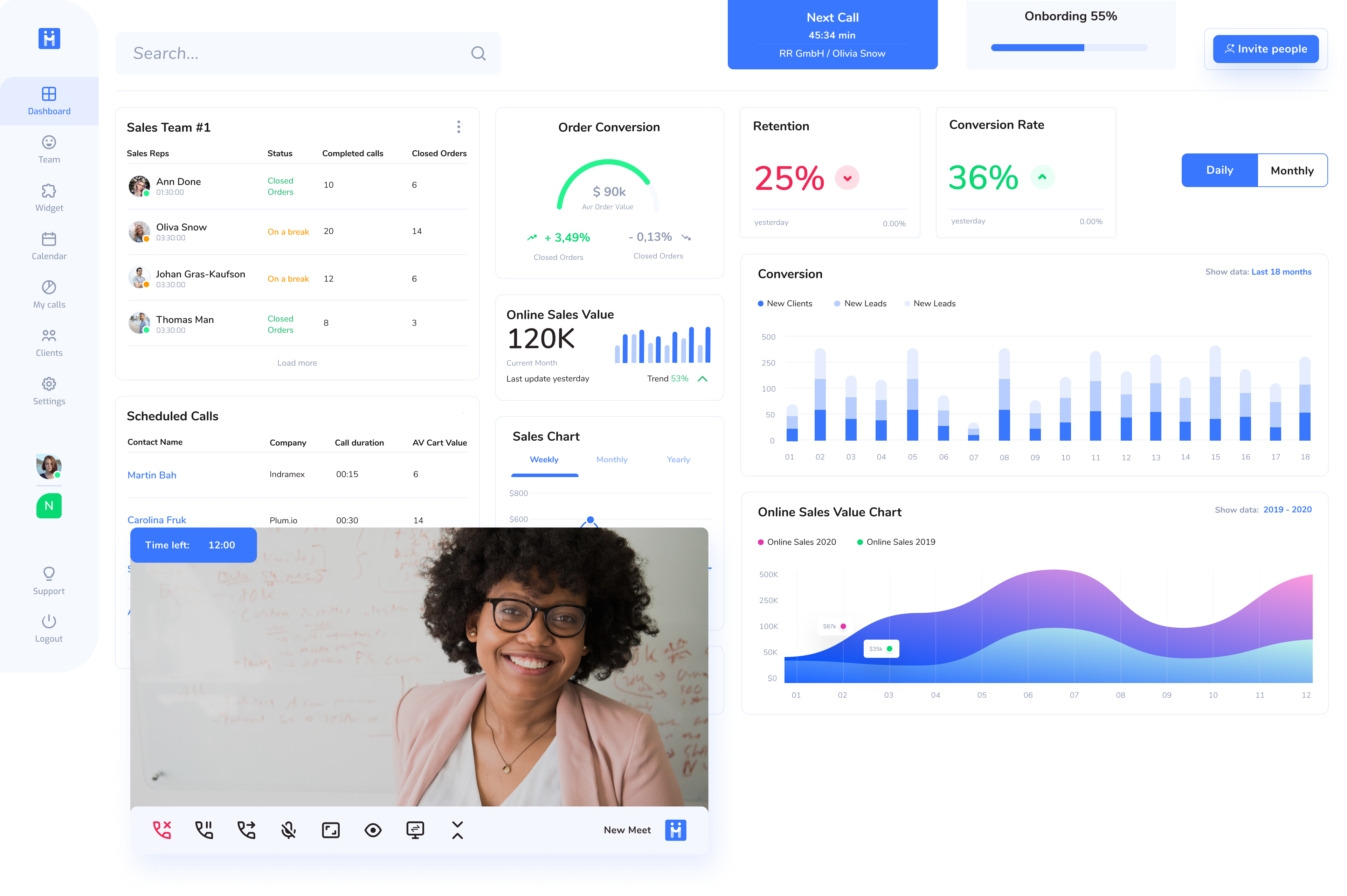Toggle the eye visibility icon in call bar

point(373,830)
